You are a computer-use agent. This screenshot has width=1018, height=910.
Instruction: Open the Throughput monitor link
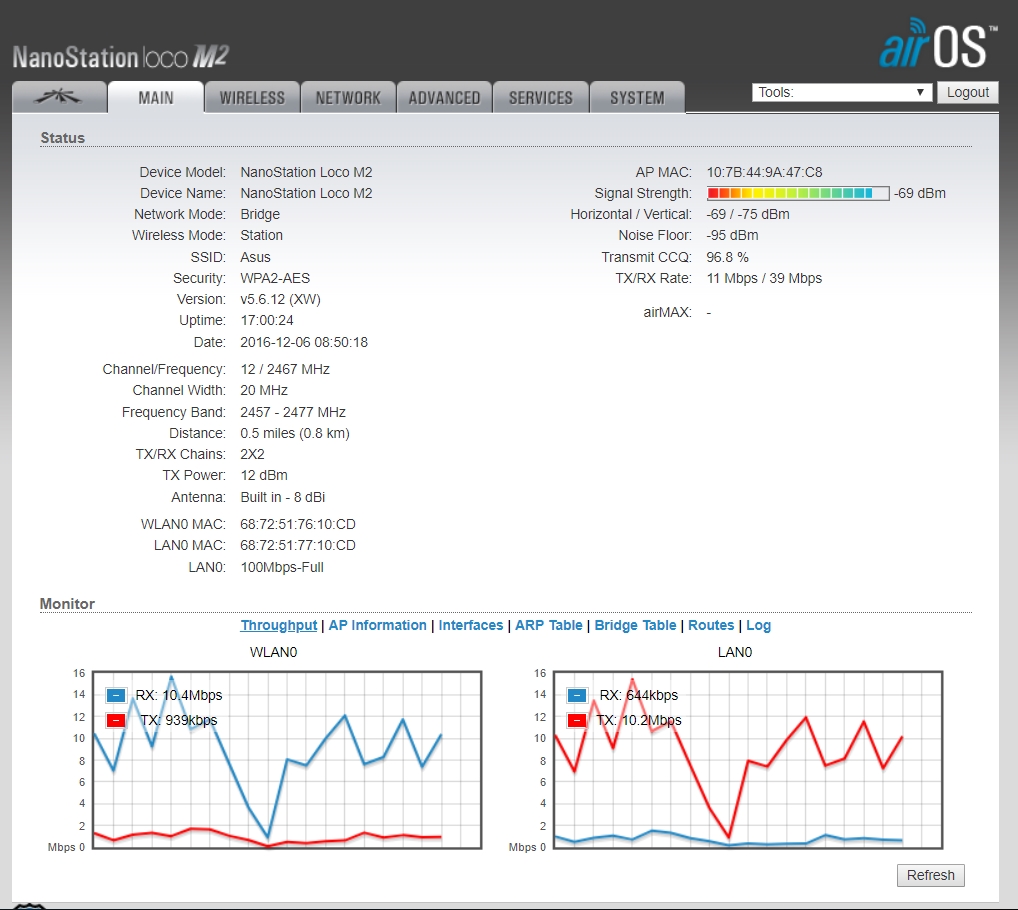[x=279, y=625]
